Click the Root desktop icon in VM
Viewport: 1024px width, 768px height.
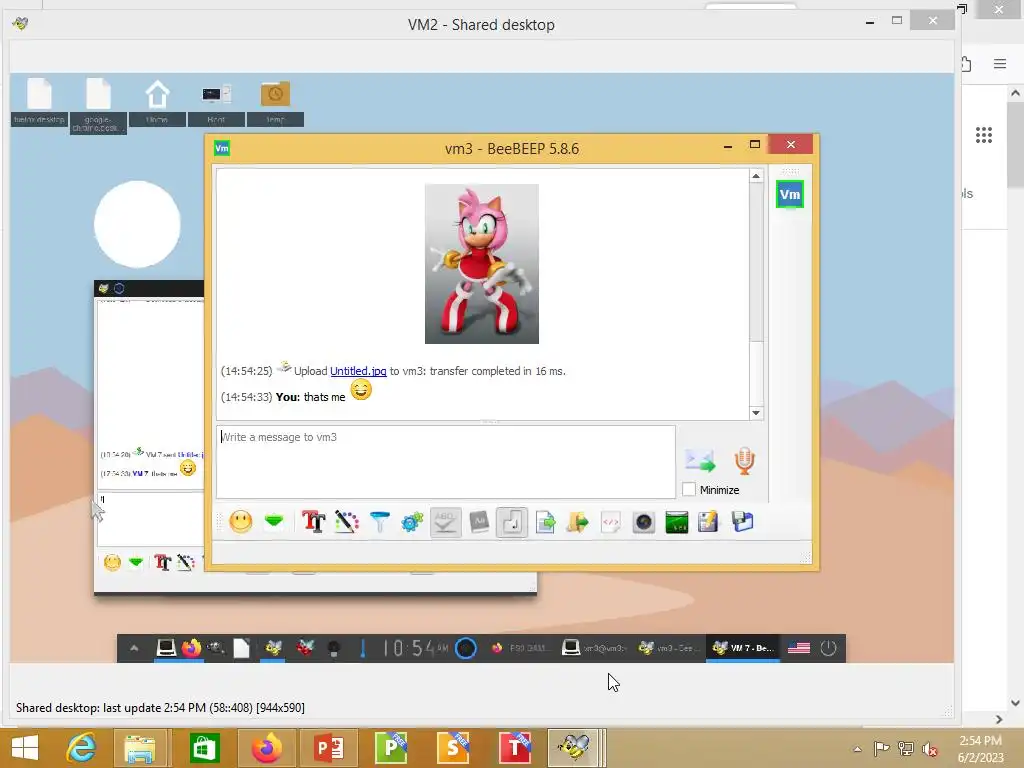click(x=216, y=101)
